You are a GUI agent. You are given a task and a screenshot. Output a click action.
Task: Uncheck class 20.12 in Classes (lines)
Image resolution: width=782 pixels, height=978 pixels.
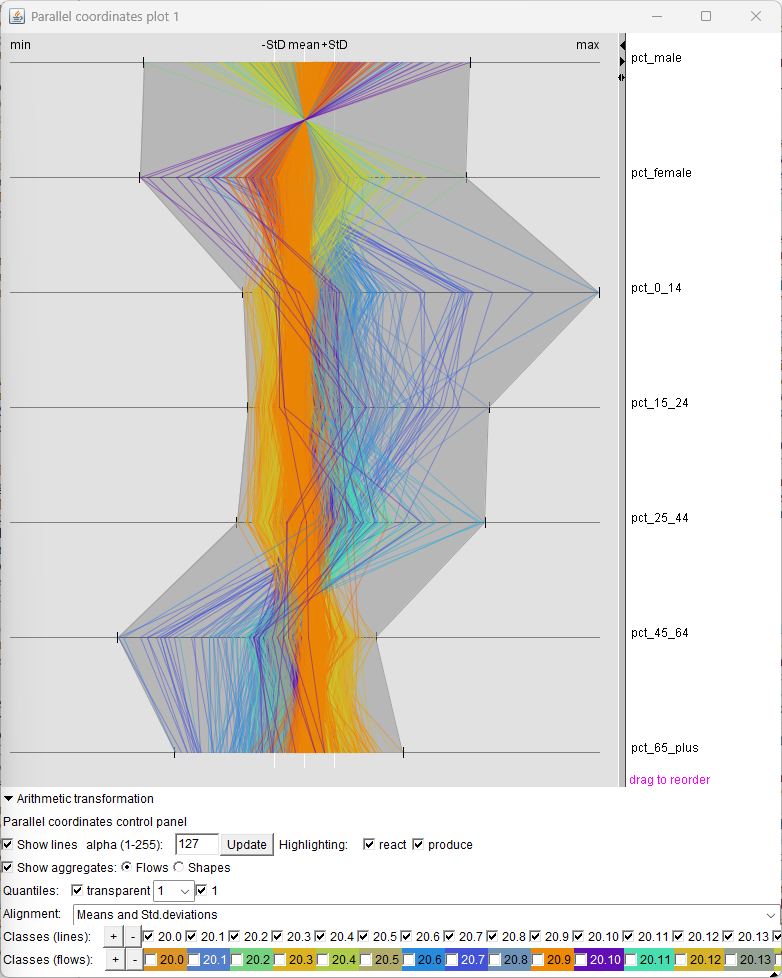678,936
